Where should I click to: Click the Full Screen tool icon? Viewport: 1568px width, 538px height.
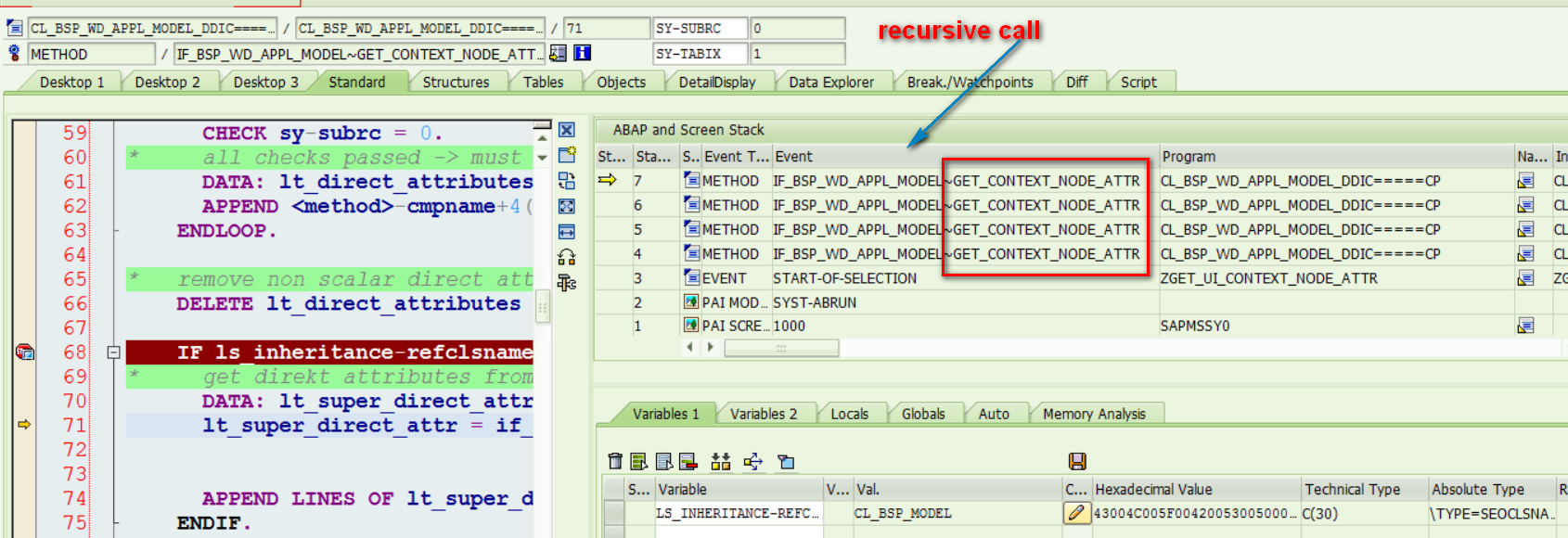[567, 206]
